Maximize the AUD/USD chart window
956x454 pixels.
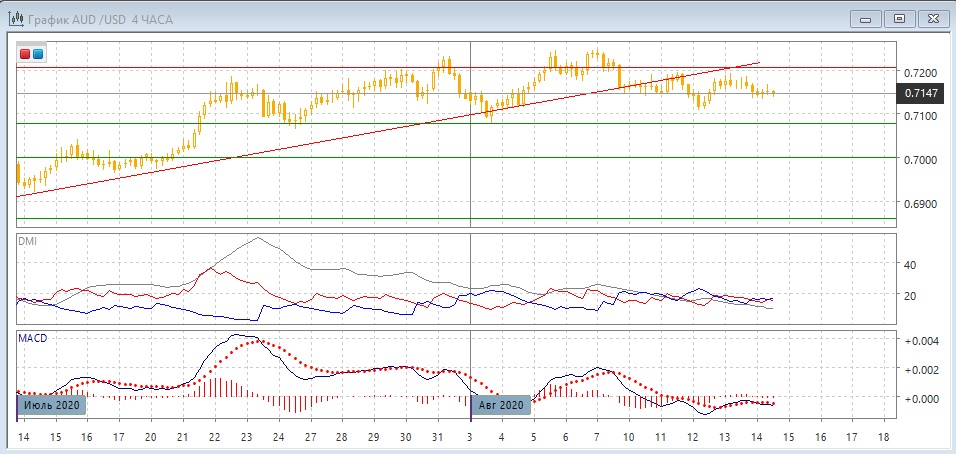pyautogui.click(x=899, y=18)
